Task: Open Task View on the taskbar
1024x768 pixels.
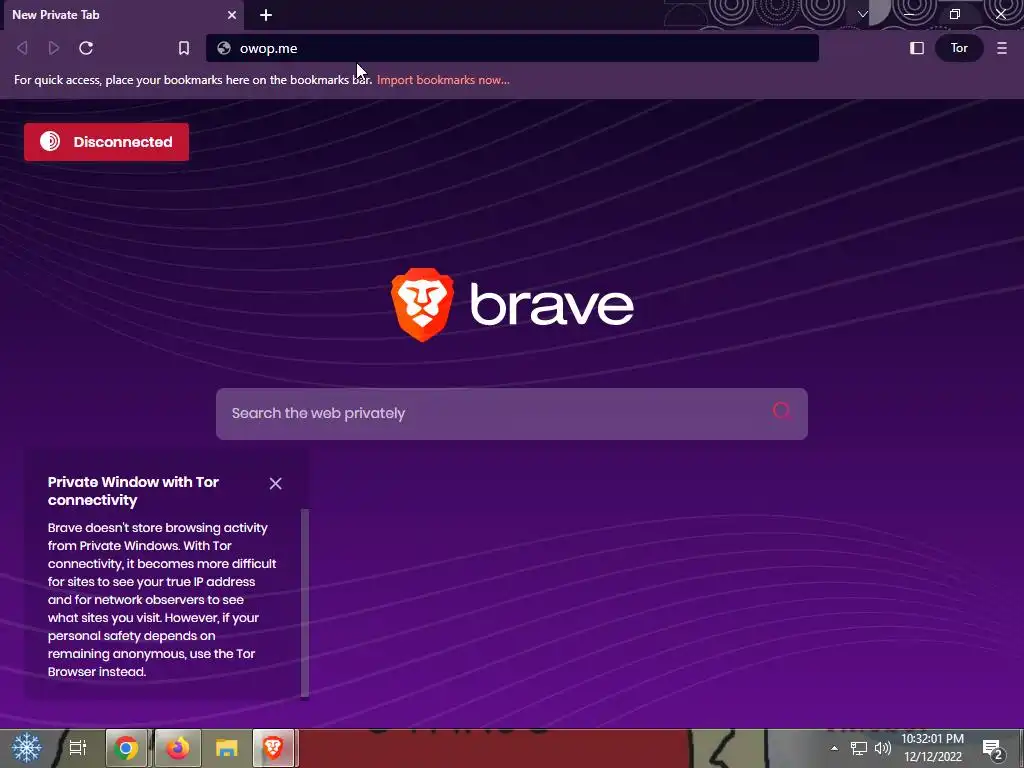Action: [78, 747]
